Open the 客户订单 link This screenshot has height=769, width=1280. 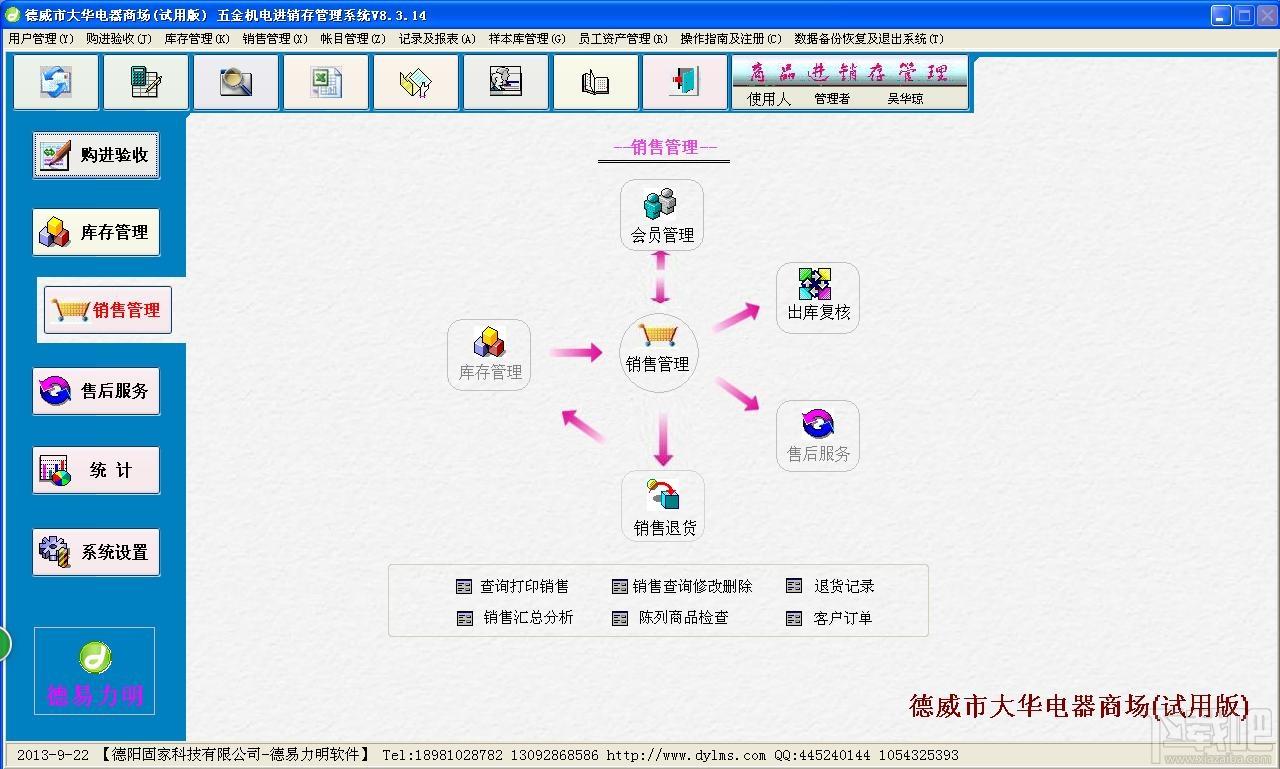pos(842,619)
